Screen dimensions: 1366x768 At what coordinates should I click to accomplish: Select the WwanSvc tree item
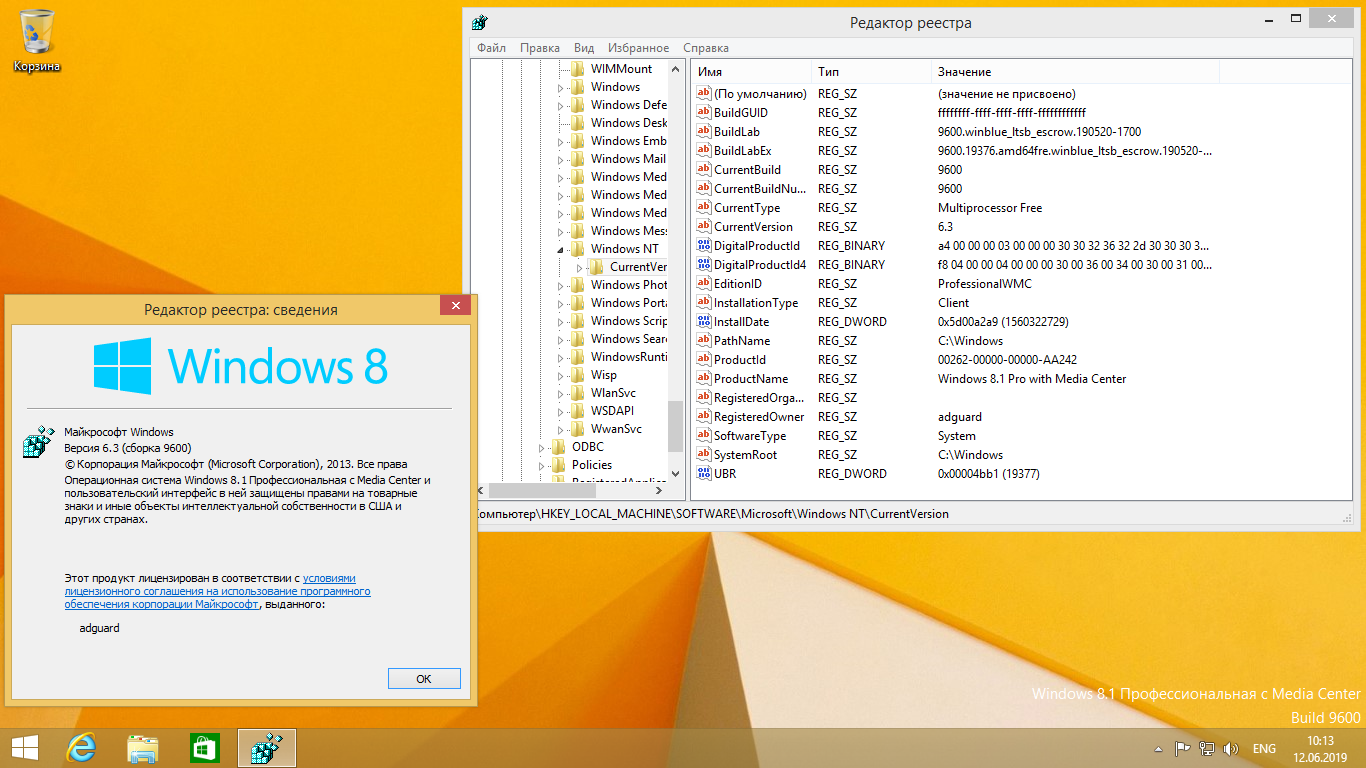coord(616,429)
